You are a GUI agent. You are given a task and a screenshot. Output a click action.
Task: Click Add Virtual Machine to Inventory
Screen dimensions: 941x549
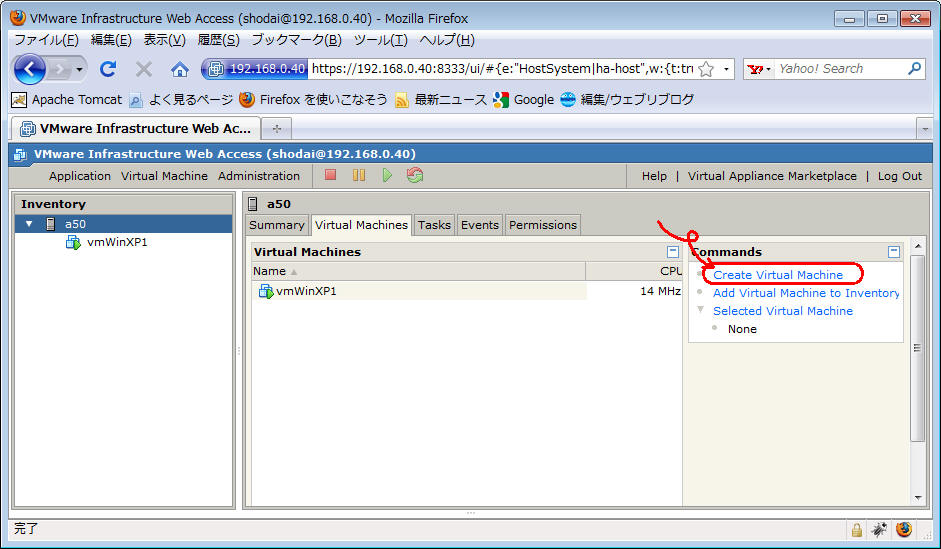pyautogui.click(x=806, y=293)
